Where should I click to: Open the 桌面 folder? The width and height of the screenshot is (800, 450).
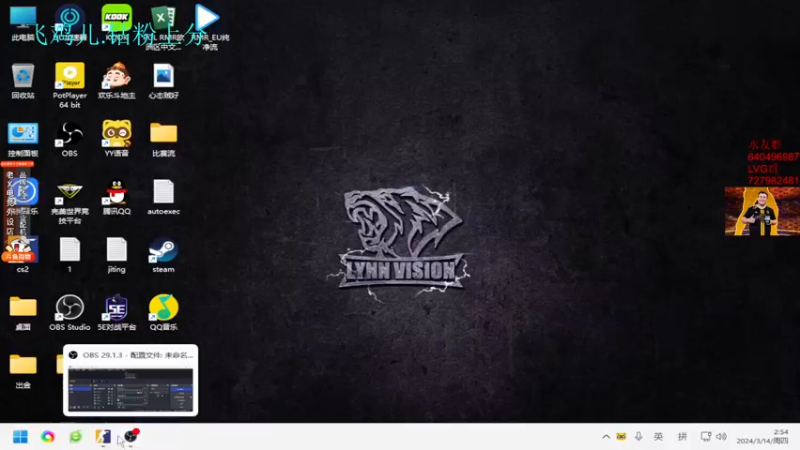(23, 312)
